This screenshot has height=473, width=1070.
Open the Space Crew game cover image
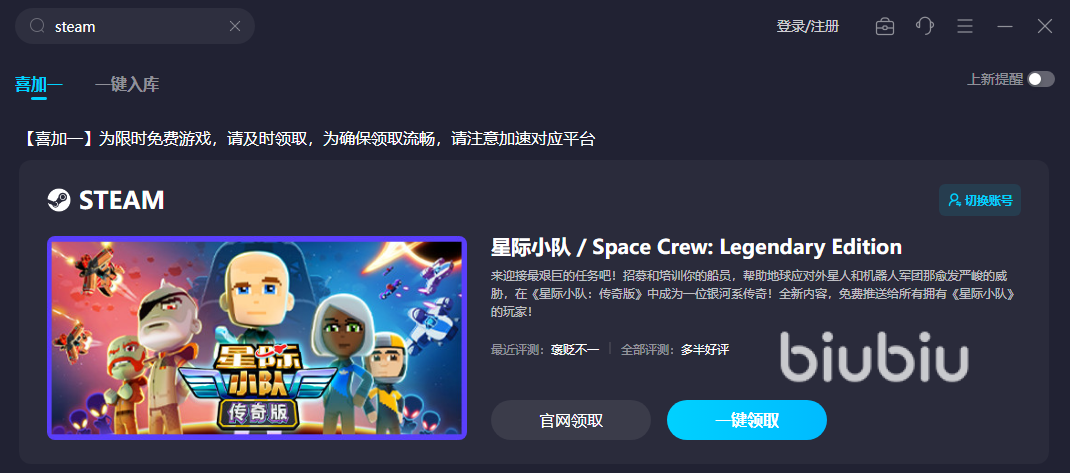[x=257, y=338]
